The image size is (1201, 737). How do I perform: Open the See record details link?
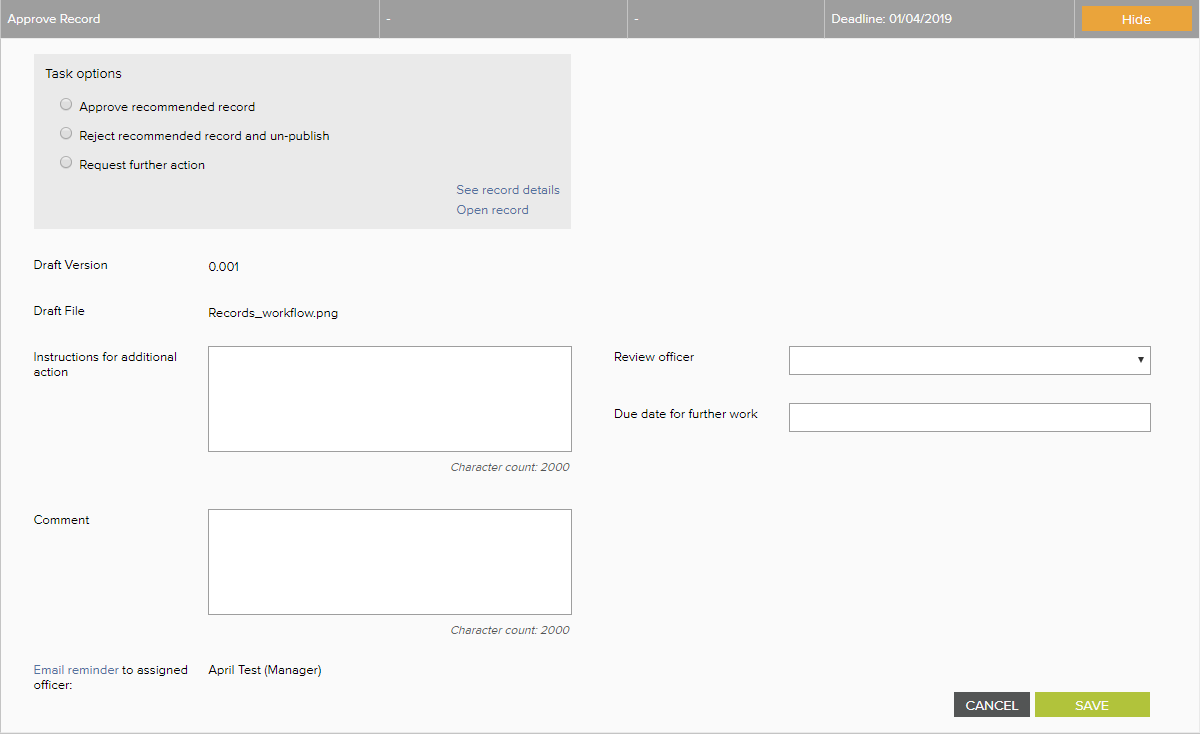point(507,190)
